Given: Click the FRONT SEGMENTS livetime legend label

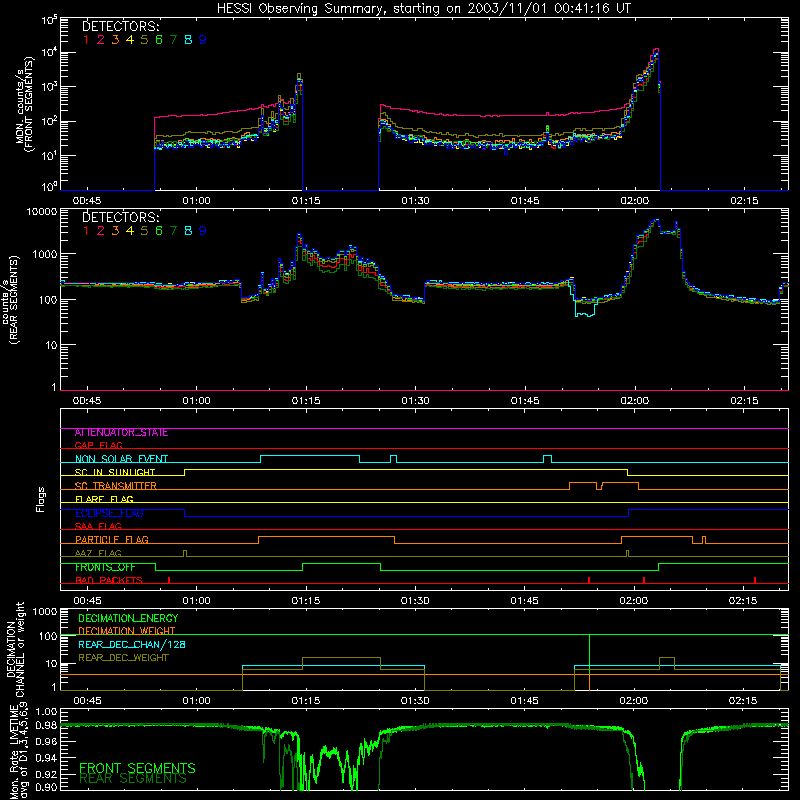Looking at the screenshot, I should coord(137,768).
